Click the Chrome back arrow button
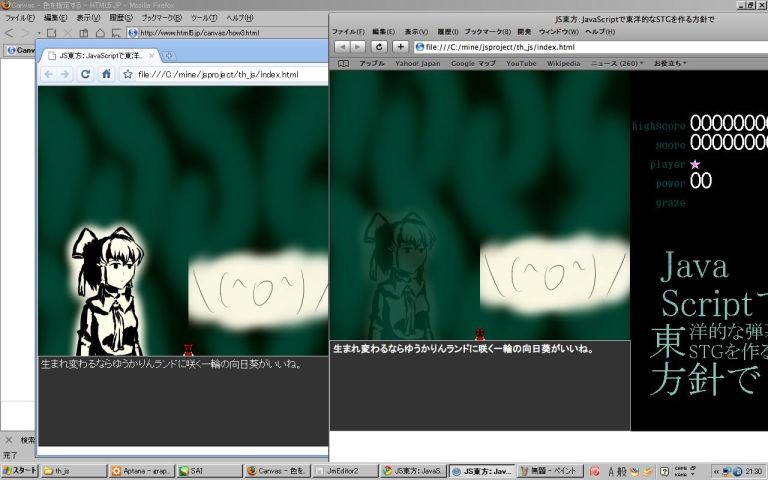The height and width of the screenshot is (480, 768). click(x=48, y=74)
